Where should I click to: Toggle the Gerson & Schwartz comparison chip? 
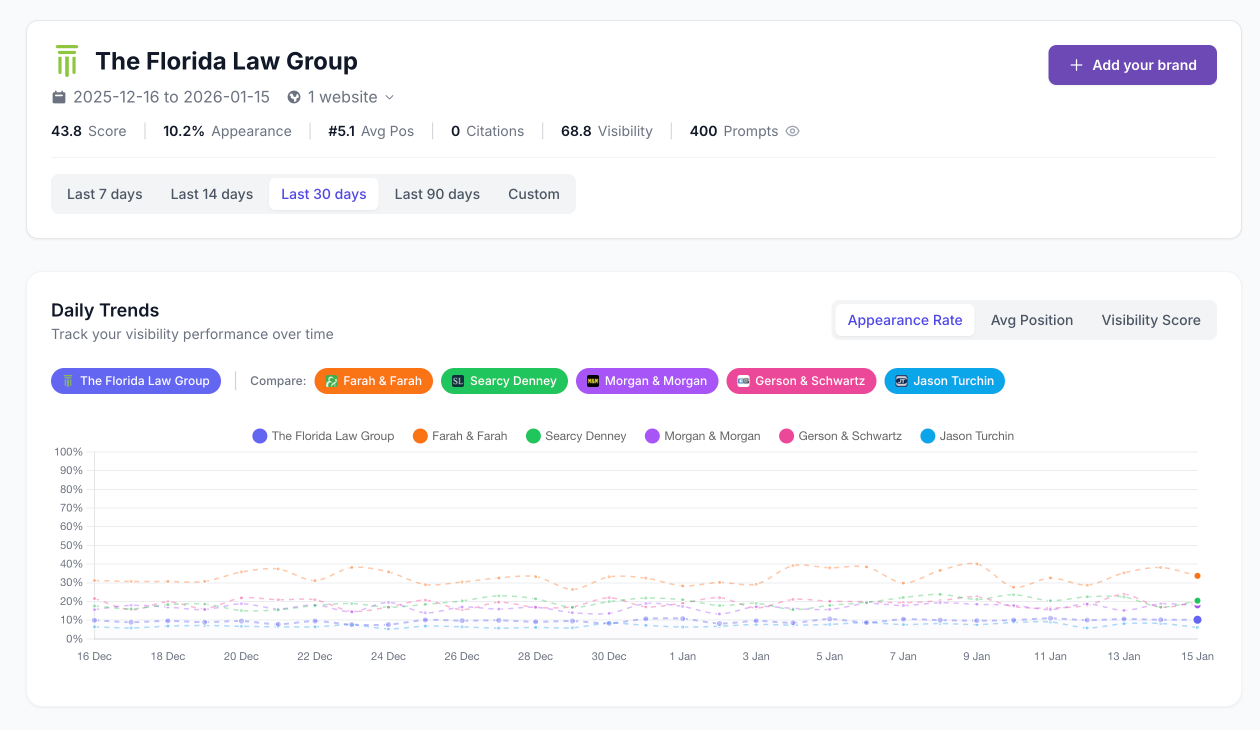(x=801, y=381)
